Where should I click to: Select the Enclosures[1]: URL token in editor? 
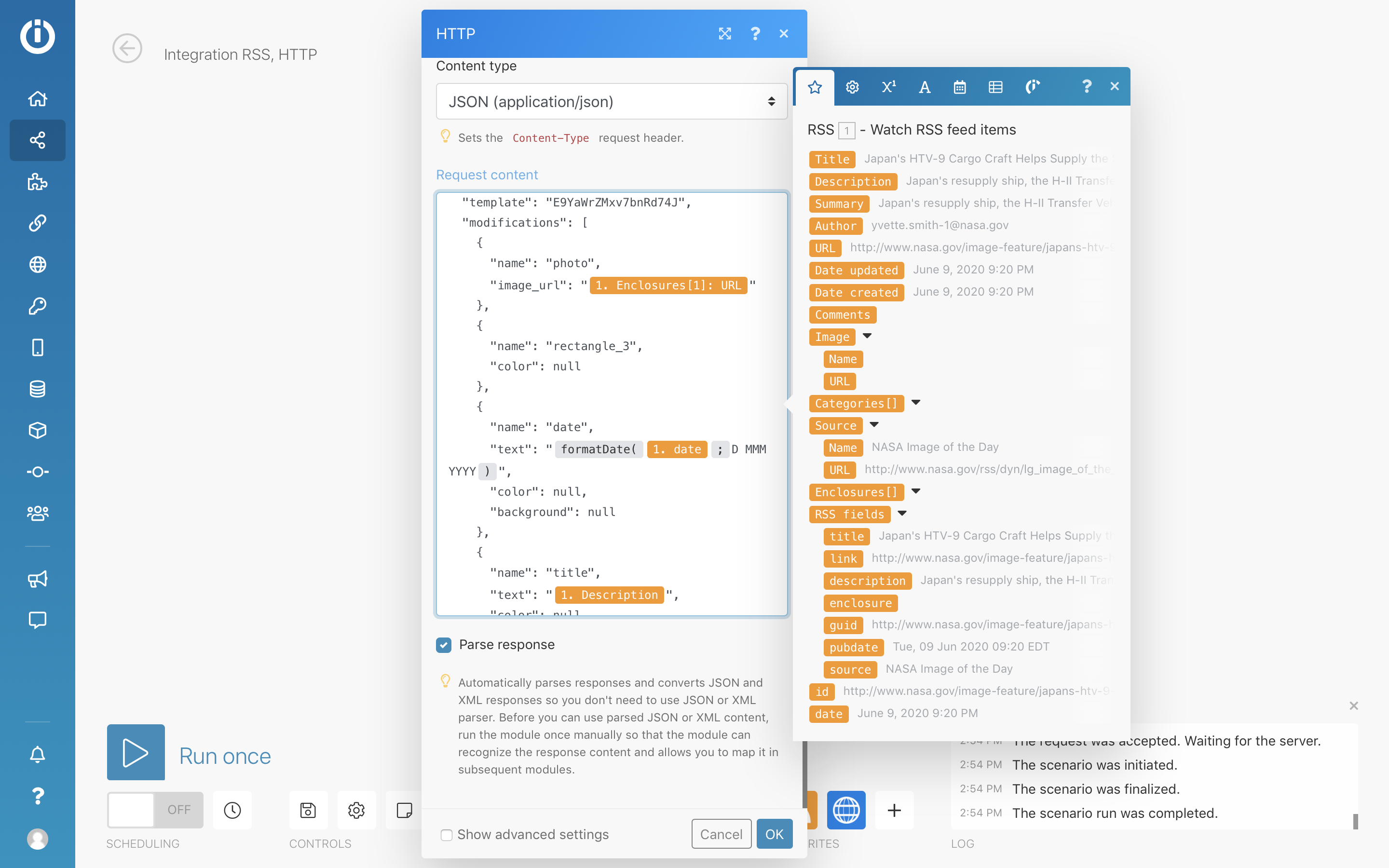[x=668, y=285]
